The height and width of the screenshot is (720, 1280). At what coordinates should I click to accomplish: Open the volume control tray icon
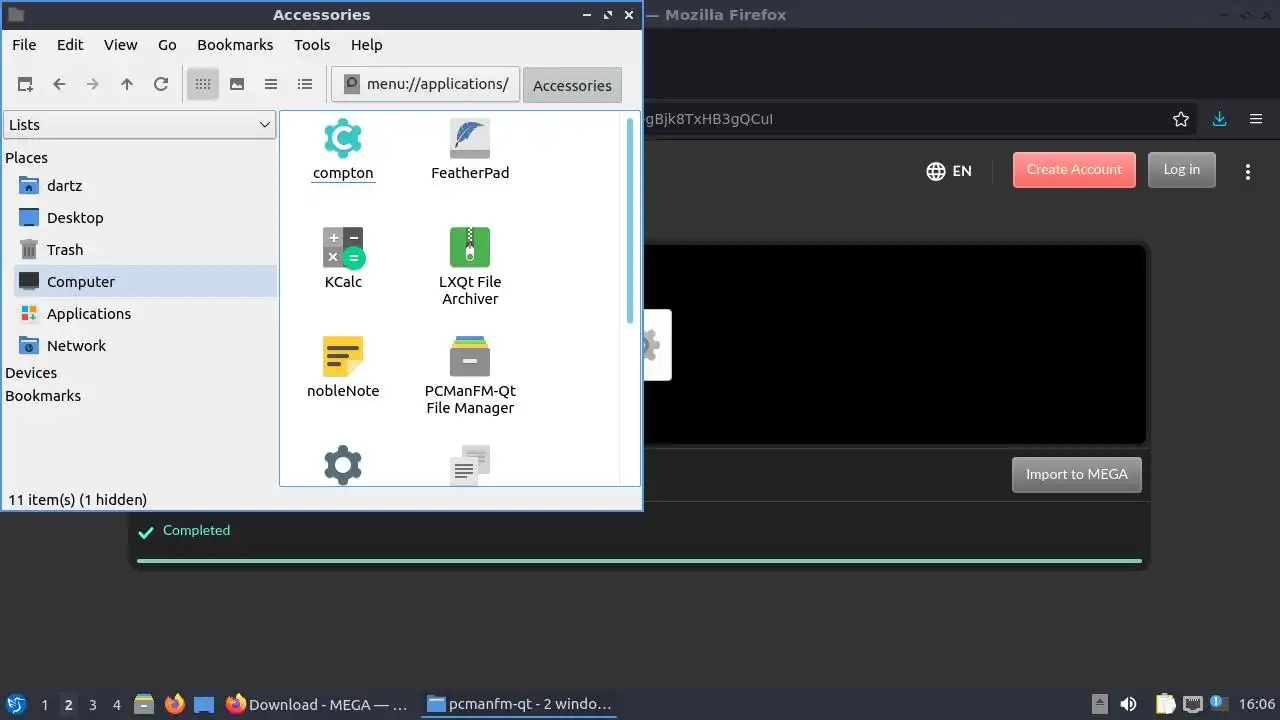pyautogui.click(x=1128, y=704)
